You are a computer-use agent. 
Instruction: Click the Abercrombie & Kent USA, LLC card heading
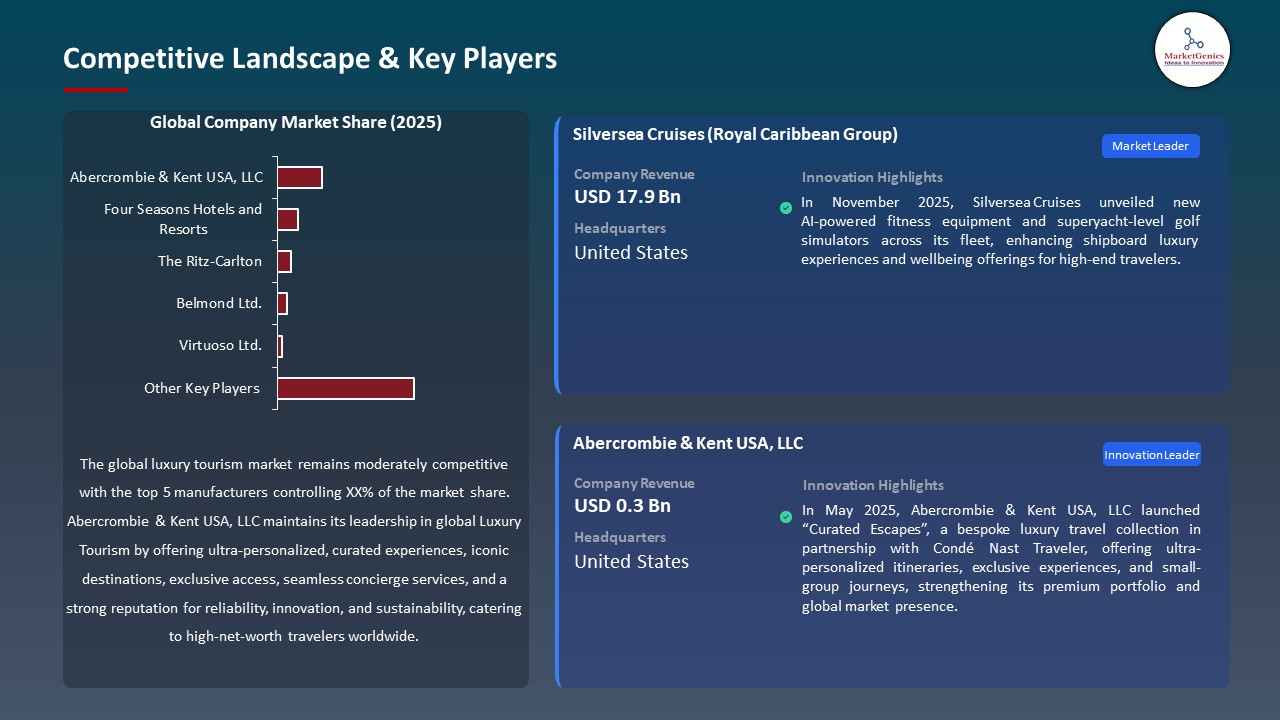pyautogui.click(x=688, y=443)
